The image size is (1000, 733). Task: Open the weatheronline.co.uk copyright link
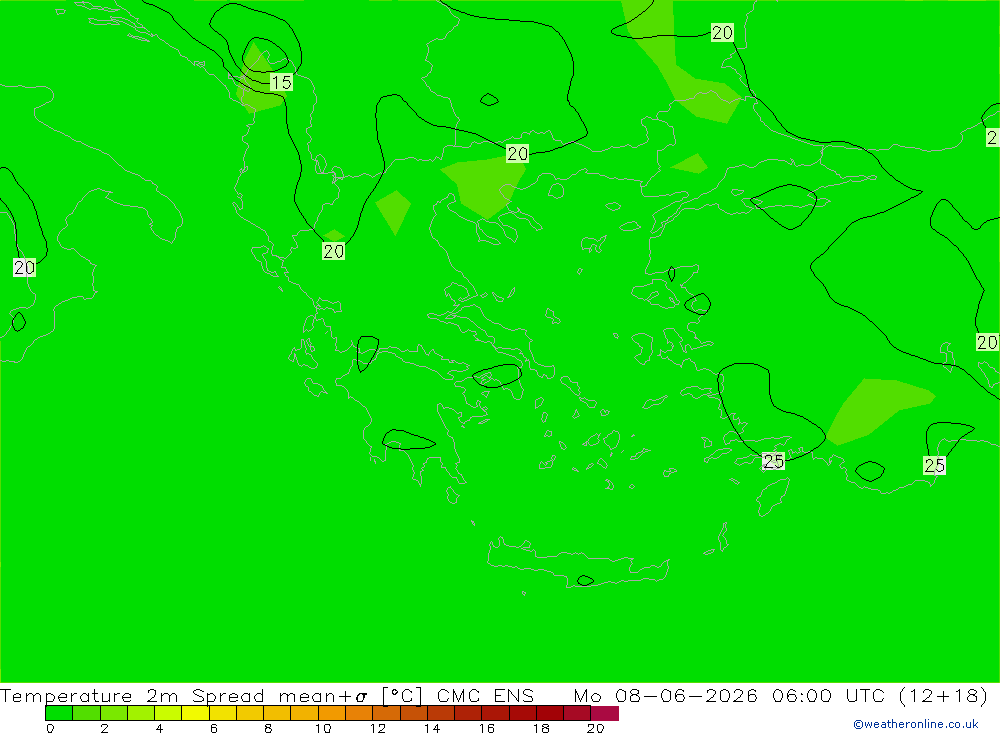click(x=915, y=724)
